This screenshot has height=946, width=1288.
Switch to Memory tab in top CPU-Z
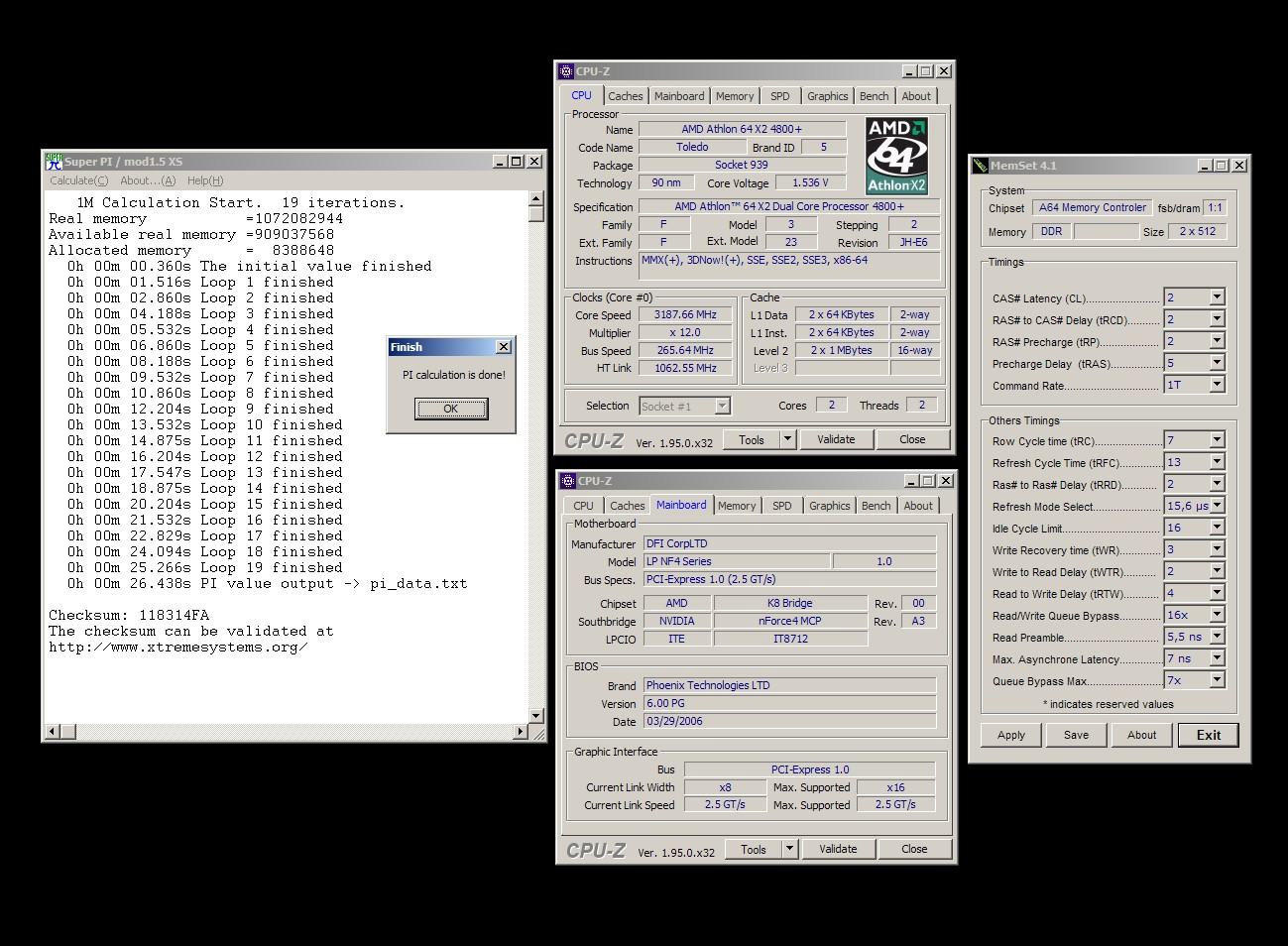pyautogui.click(x=735, y=96)
